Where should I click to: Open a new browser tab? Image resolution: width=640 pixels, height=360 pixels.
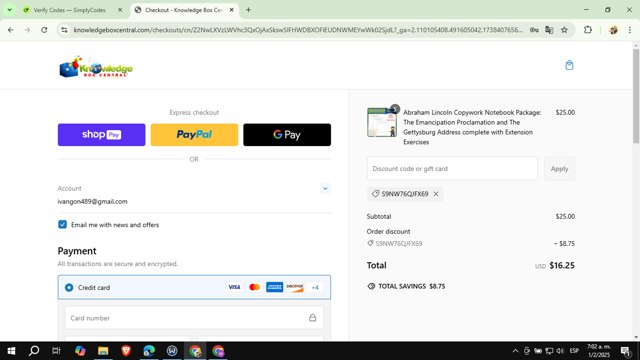point(248,10)
